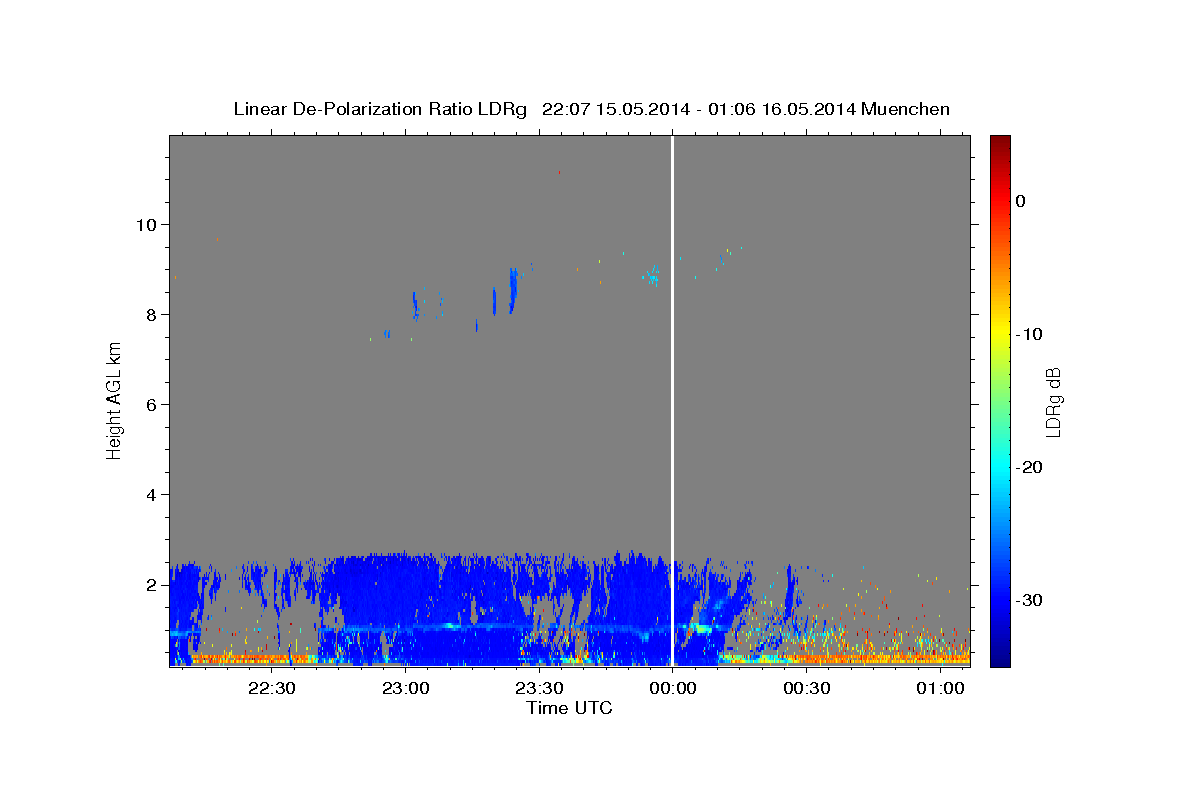Click the colorbar value -20
The height and width of the screenshot is (800, 1200).
click(x=1029, y=467)
